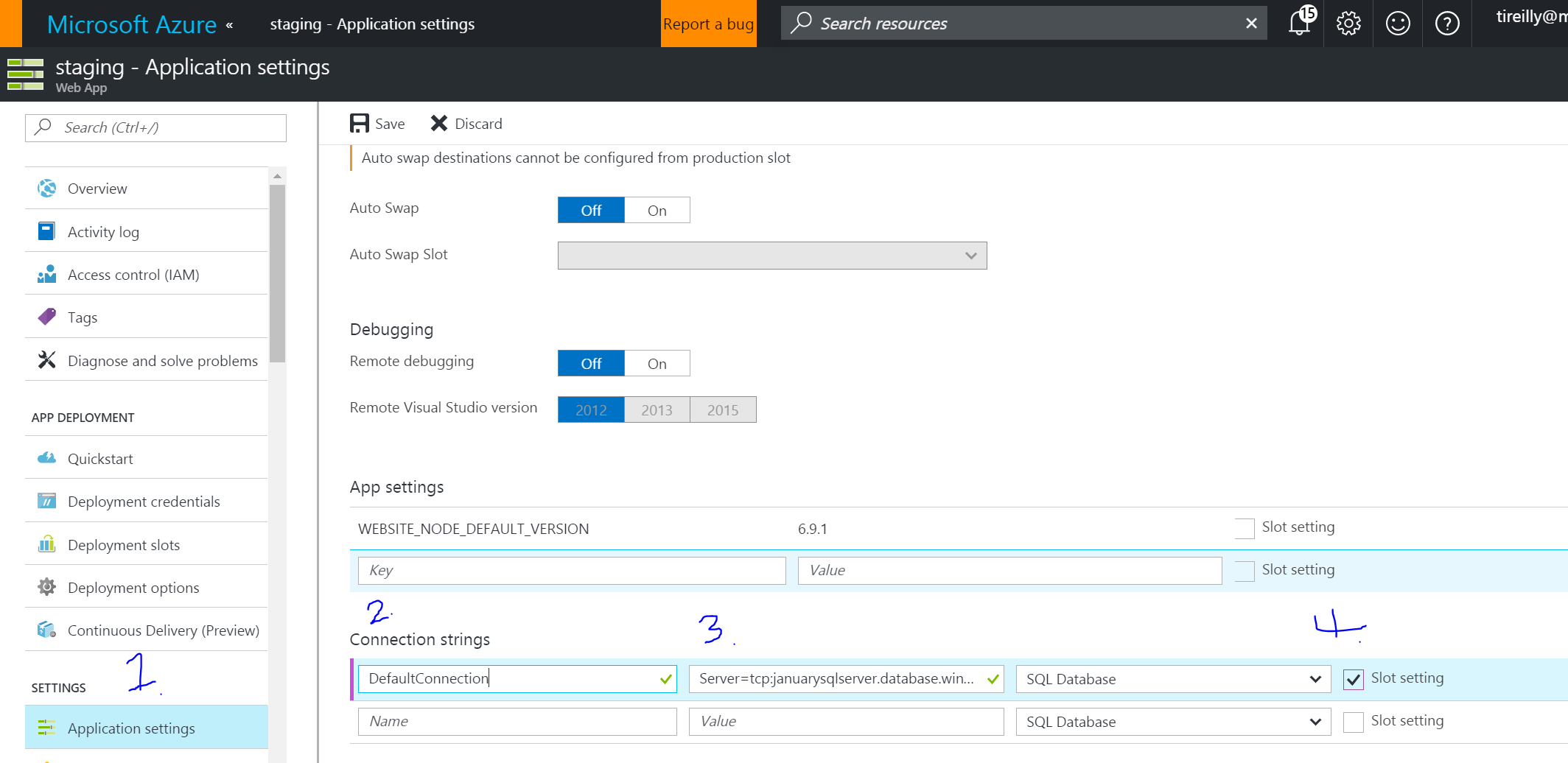Click the search magnifier in top bar
Screen dimensions: 1568x763
pos(802,23)
